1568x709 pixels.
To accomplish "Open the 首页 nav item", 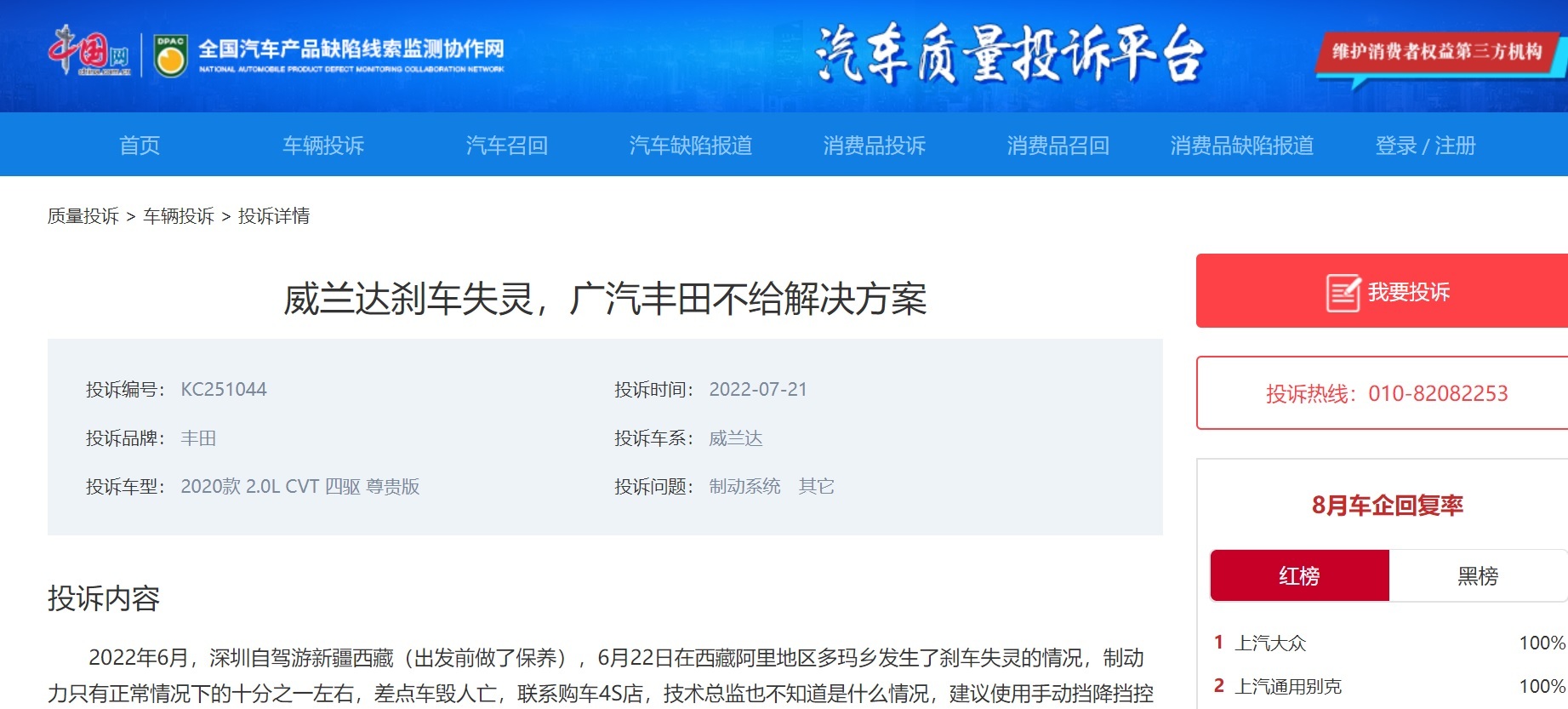I will 140,146.
